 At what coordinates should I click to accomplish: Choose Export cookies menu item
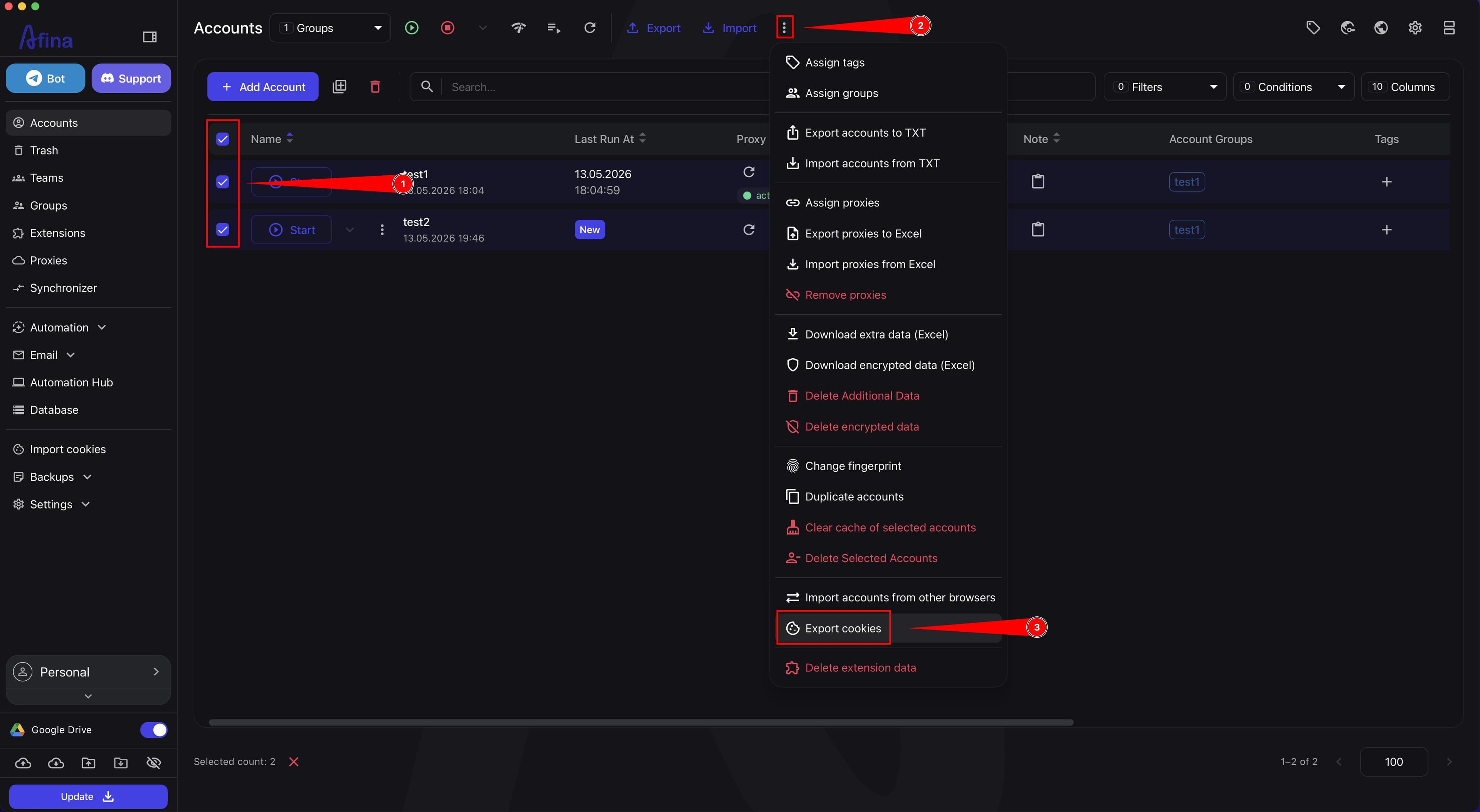(x=888, y=628)
